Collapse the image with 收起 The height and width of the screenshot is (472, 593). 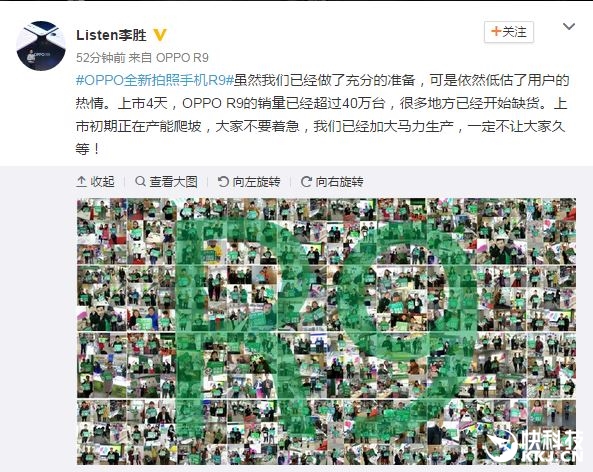coord(95,182)
